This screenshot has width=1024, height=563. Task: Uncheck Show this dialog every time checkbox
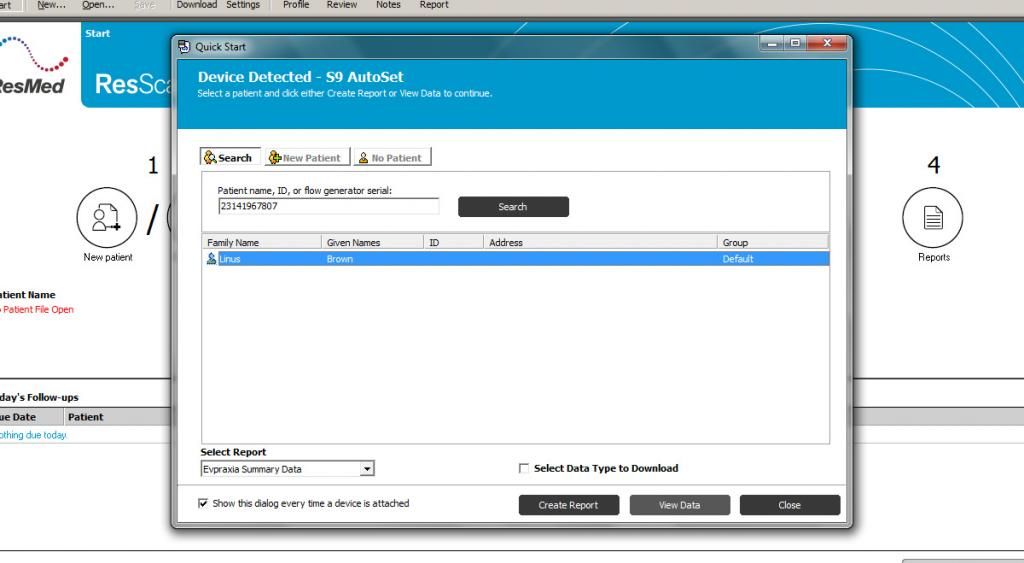(x=203, y=504)
